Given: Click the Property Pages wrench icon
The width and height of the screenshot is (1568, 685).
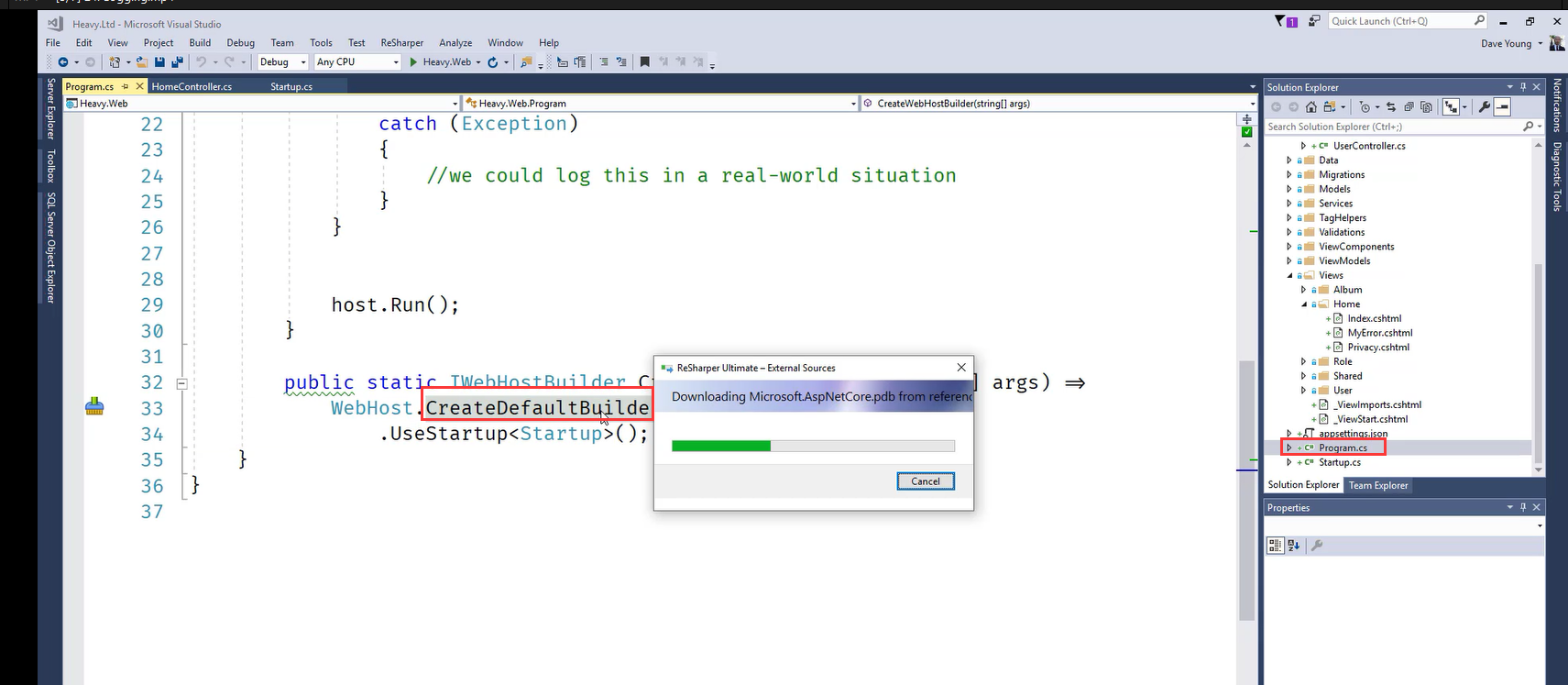Looking at the screenshot, I should tap(1317, 546).
